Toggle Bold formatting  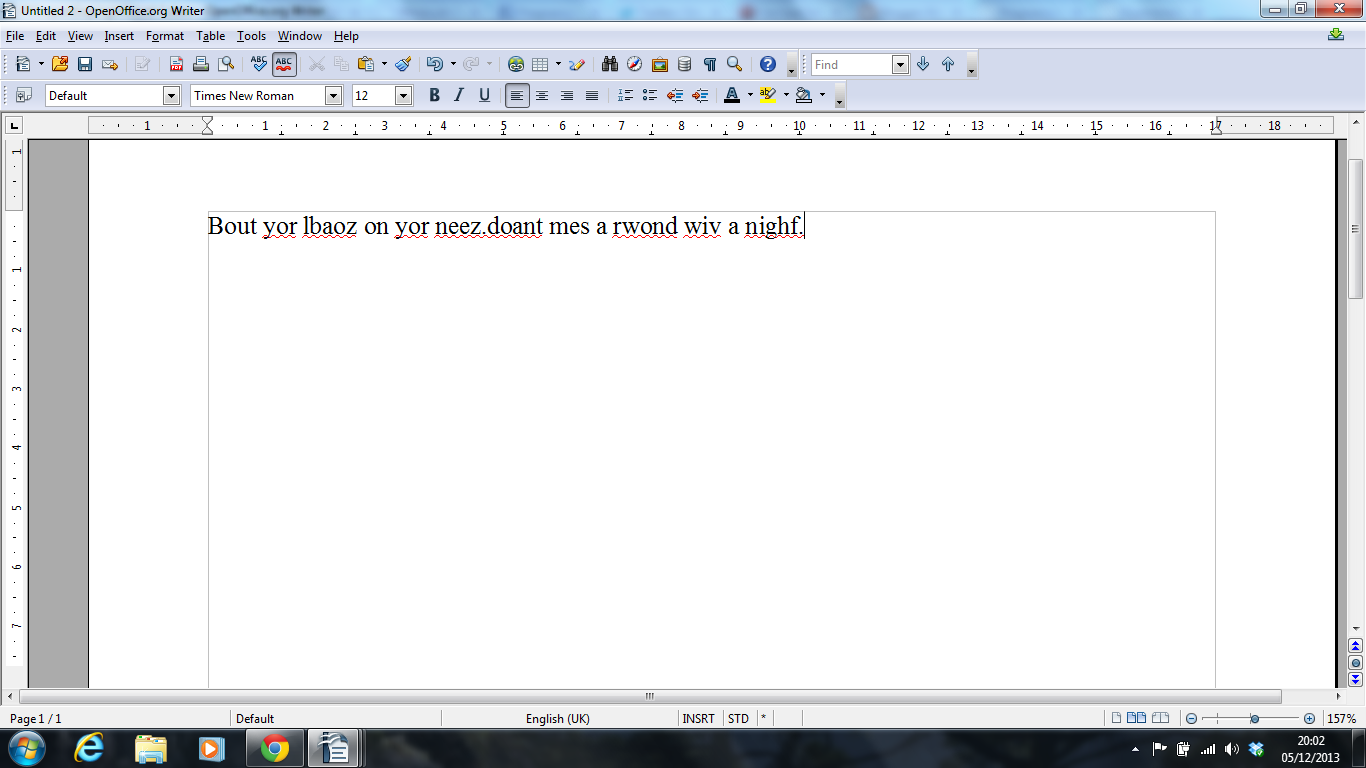434,95
